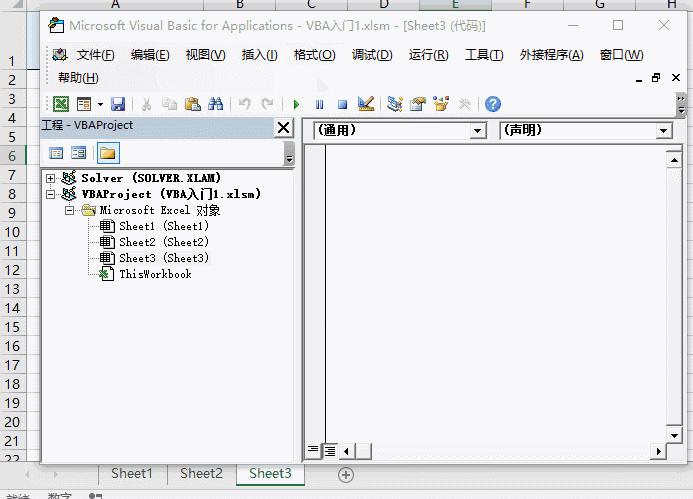Switch to Procedure View button in code window
This screenshot has width=693, height=499.
coord(313,451)
